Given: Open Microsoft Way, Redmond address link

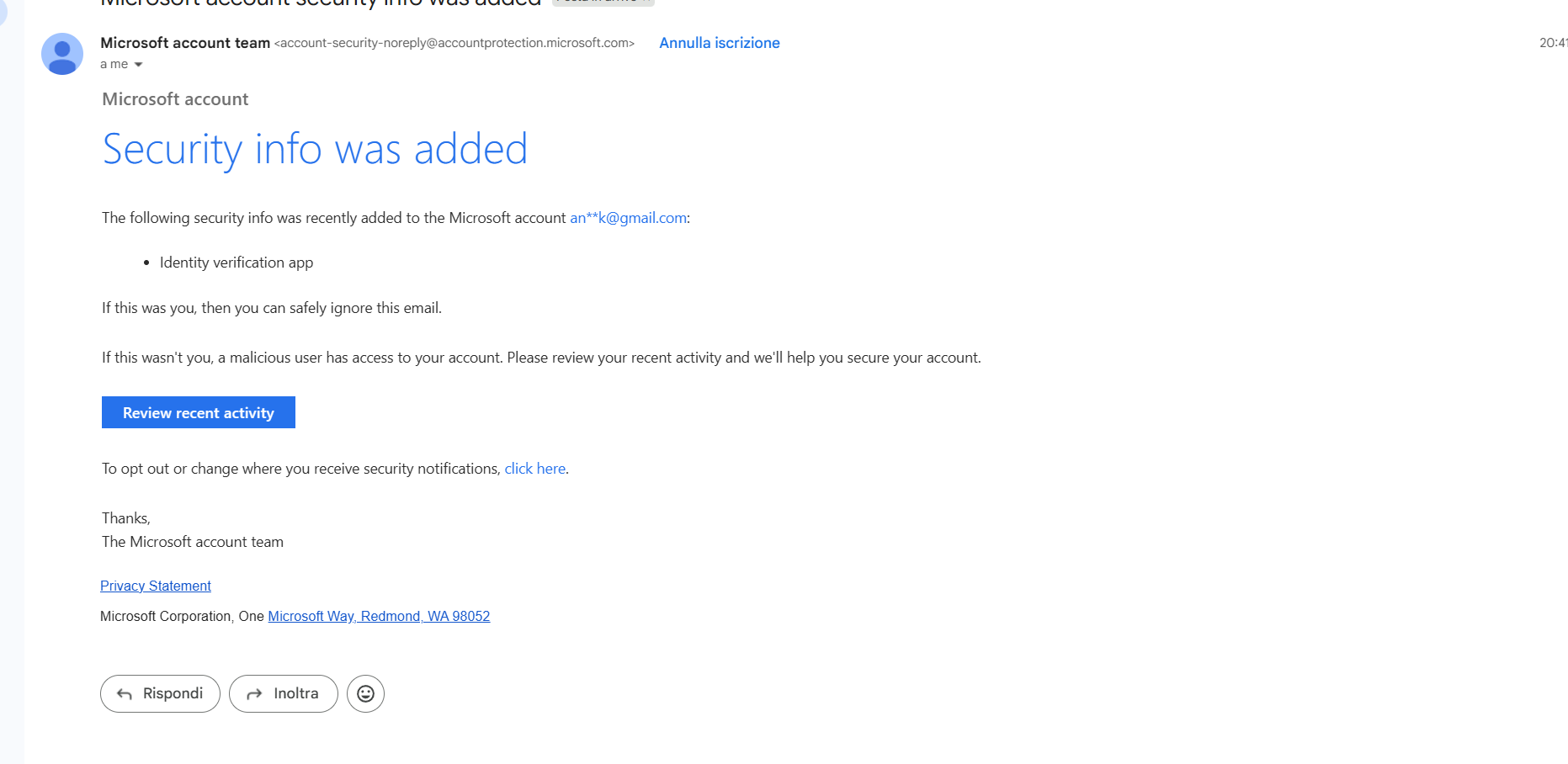Looking at the screenshot, I should pyautogui.click(x=379, y=616).
